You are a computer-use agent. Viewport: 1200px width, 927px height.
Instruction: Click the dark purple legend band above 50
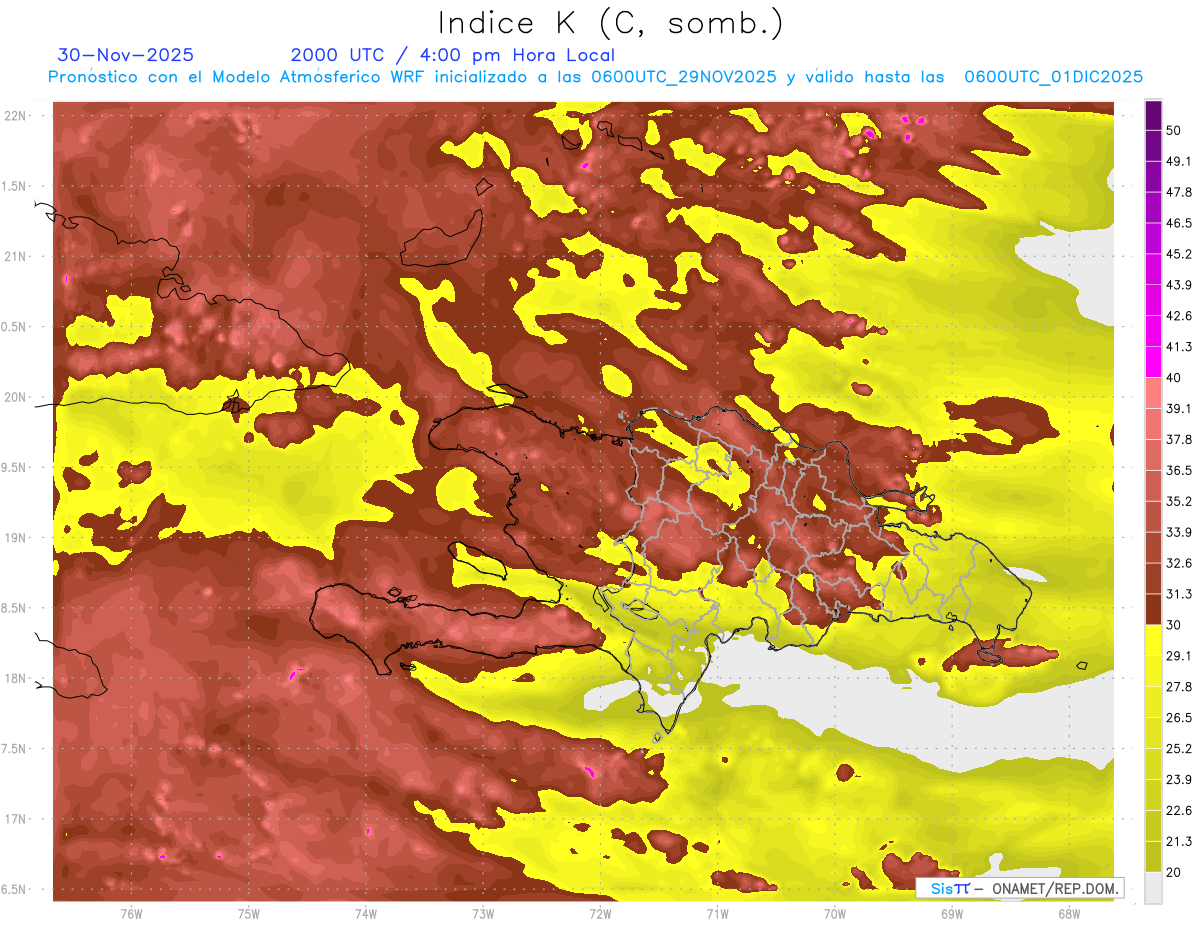point(1153,115)
